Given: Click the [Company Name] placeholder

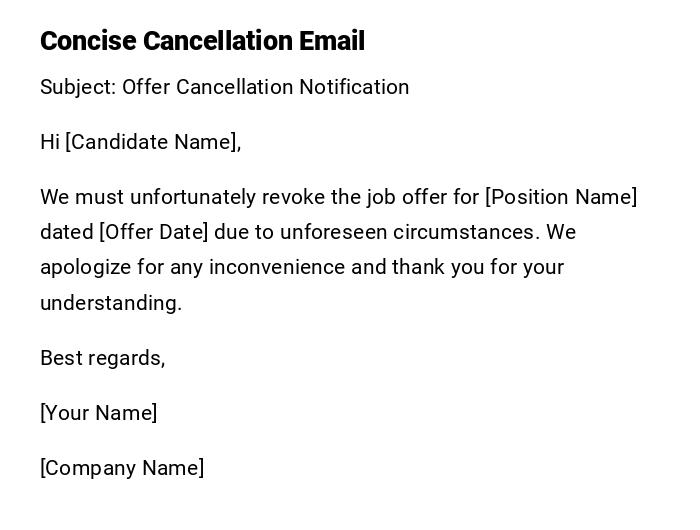Looking at the screenshot, I should [122, 468].
